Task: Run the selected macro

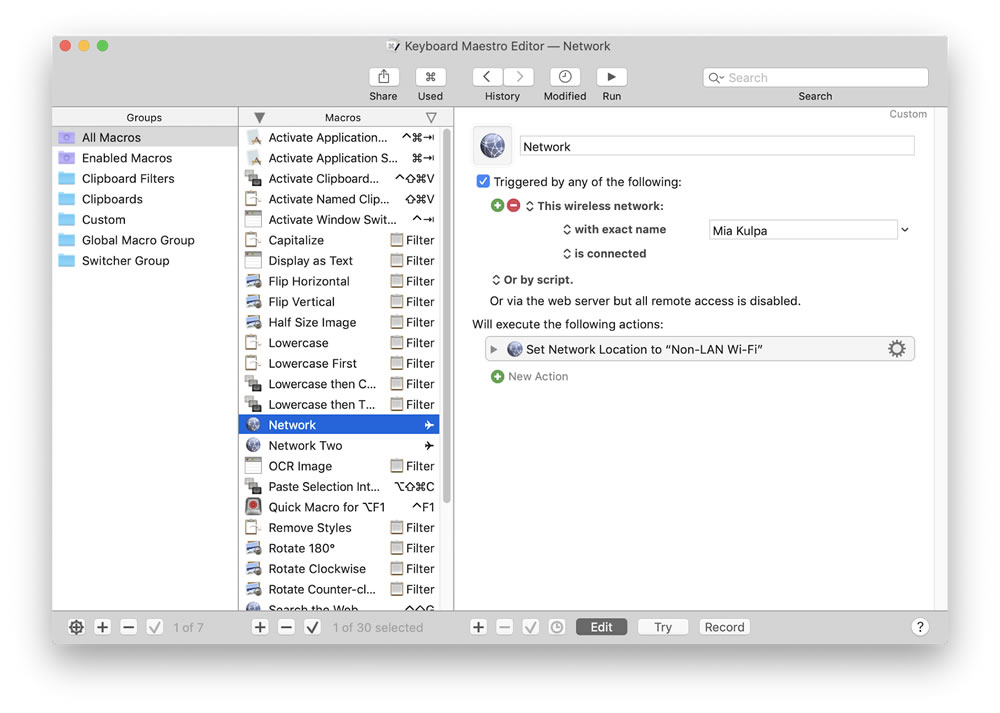Action: coord(612,77)
